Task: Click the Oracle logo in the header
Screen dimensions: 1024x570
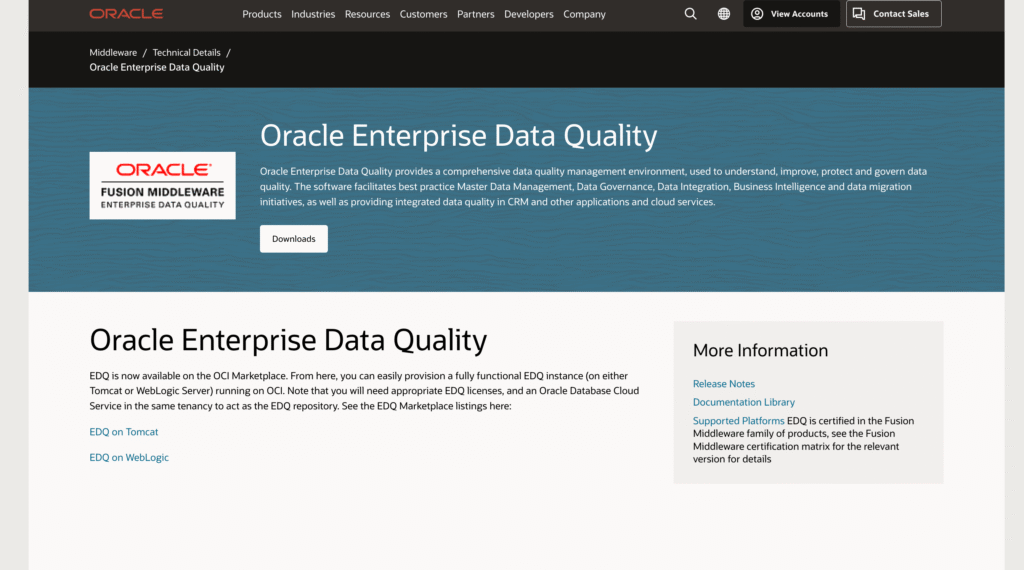Action: [126, 14]
